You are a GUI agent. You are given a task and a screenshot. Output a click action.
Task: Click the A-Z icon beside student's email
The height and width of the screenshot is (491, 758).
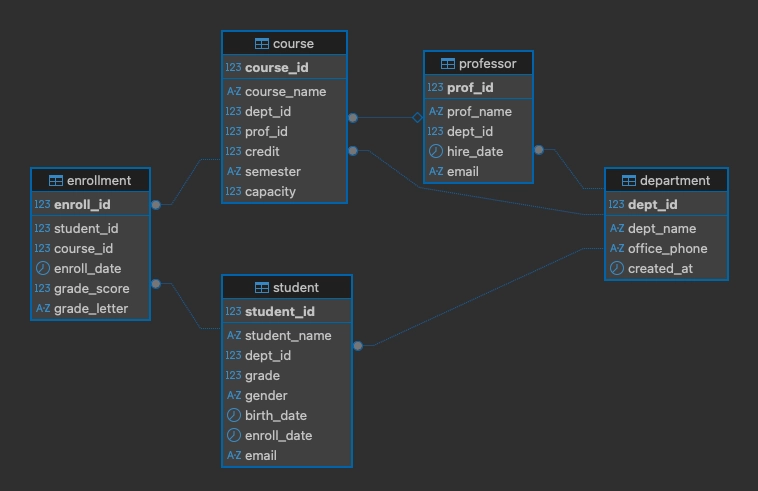(233, 455)
